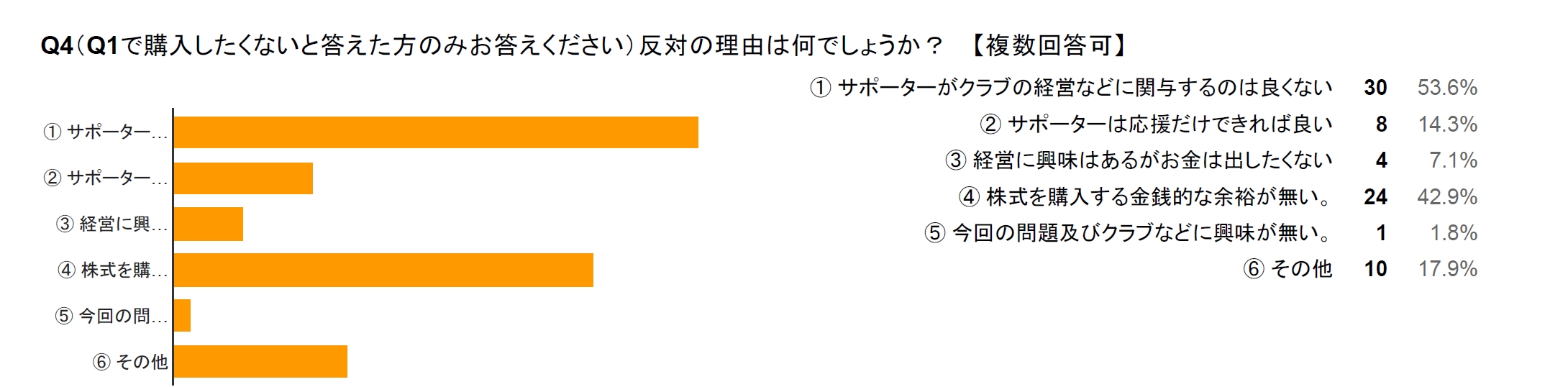Image resolution: width=1568 pixels, height=387 pixels.
Task: Click the 53.6% percentage value
Action: coord(1447,88)
